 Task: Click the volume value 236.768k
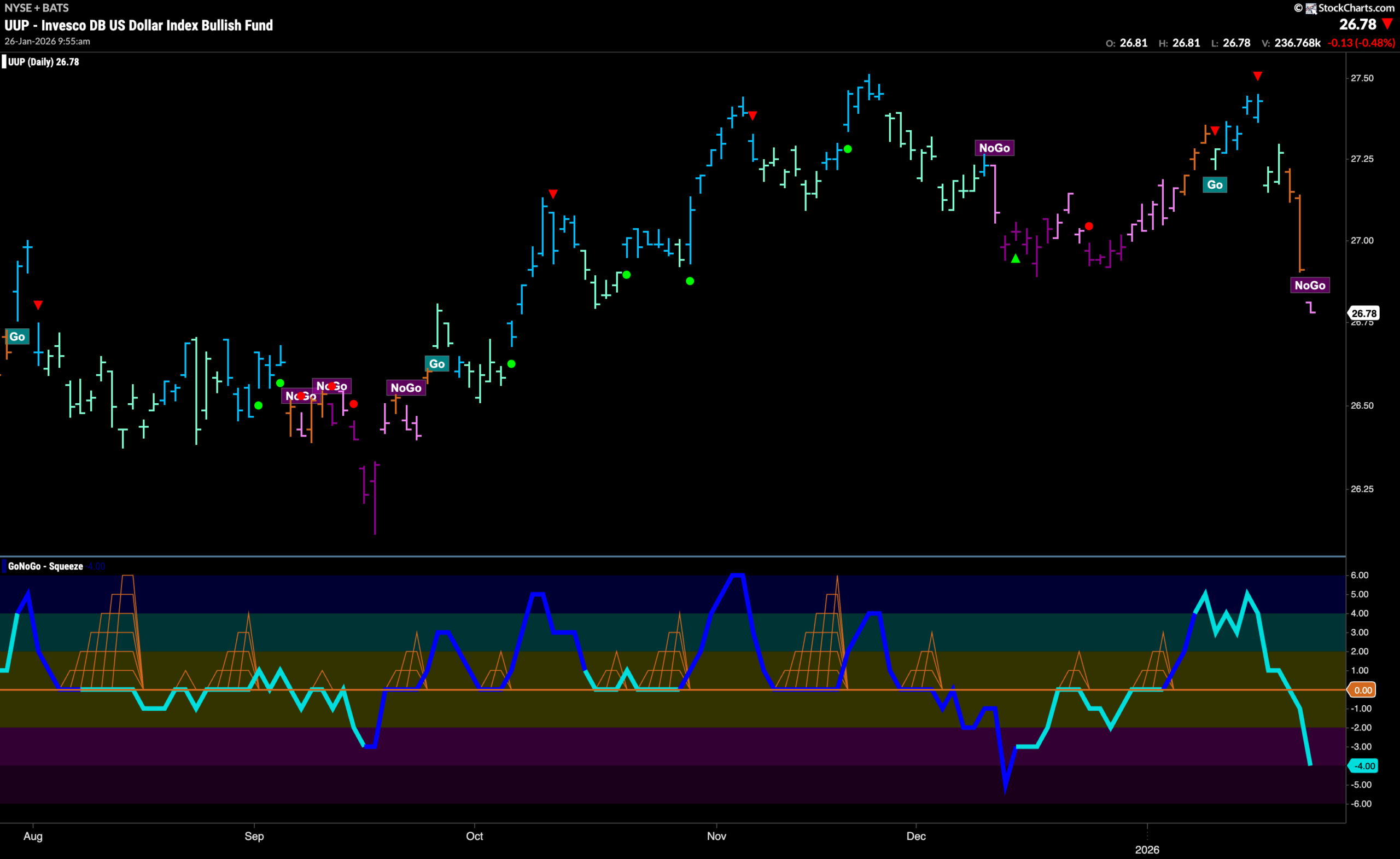(1298, 43)
